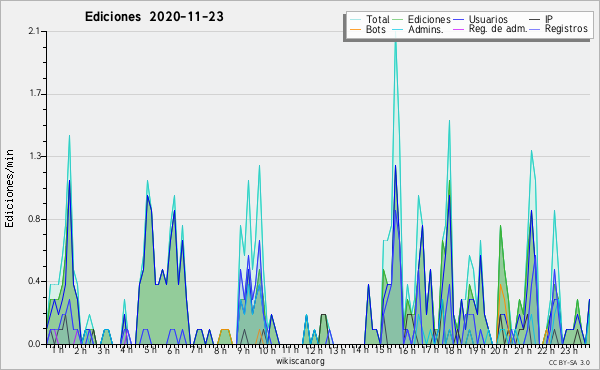Viewport: 600px width, 370px height.
Task: Click the wikiscan.org text
Action: point(300,361)
